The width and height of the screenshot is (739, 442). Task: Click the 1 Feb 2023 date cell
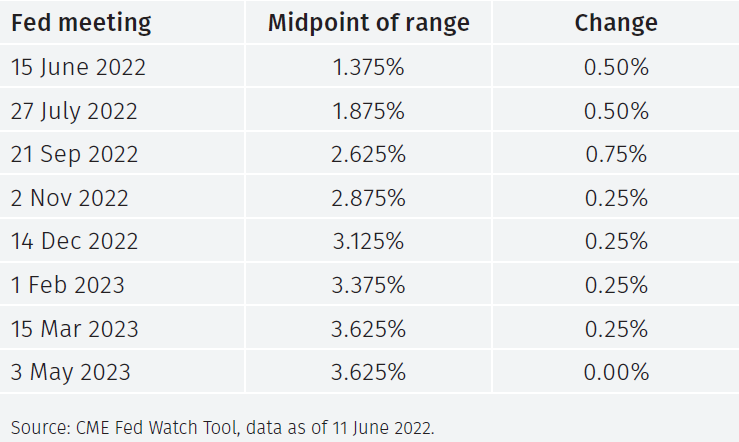(x=68, y=285)
